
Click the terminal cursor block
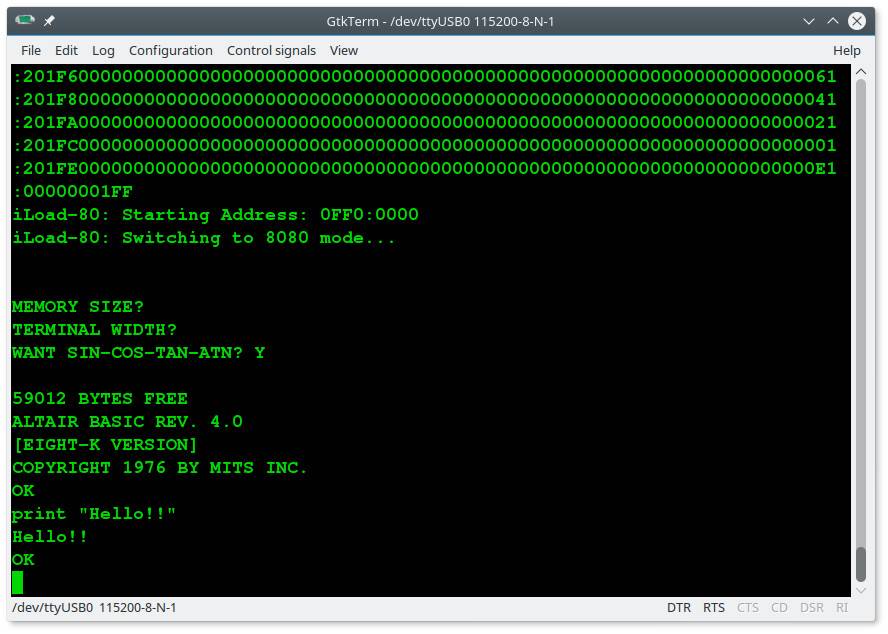pyautogui.click(x=18, y=582)
